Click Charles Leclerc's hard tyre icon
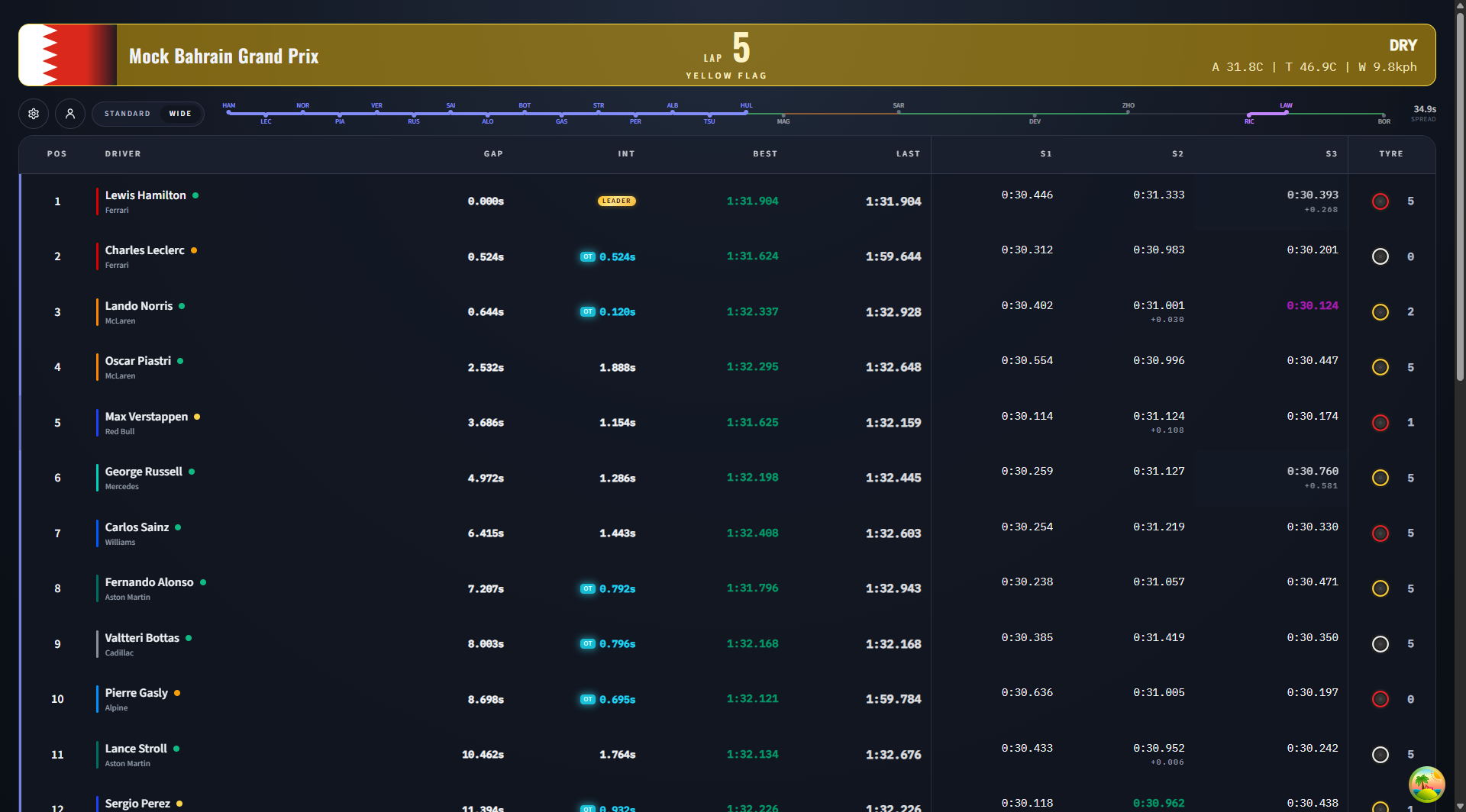The image size is (1466, 812). [1380, 256]
